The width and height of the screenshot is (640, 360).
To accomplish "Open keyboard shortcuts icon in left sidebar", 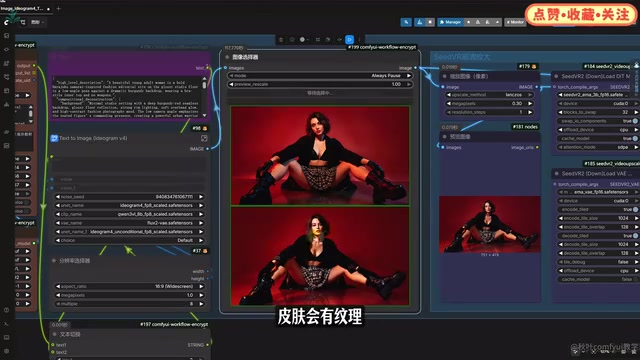I will coord(7,338).
